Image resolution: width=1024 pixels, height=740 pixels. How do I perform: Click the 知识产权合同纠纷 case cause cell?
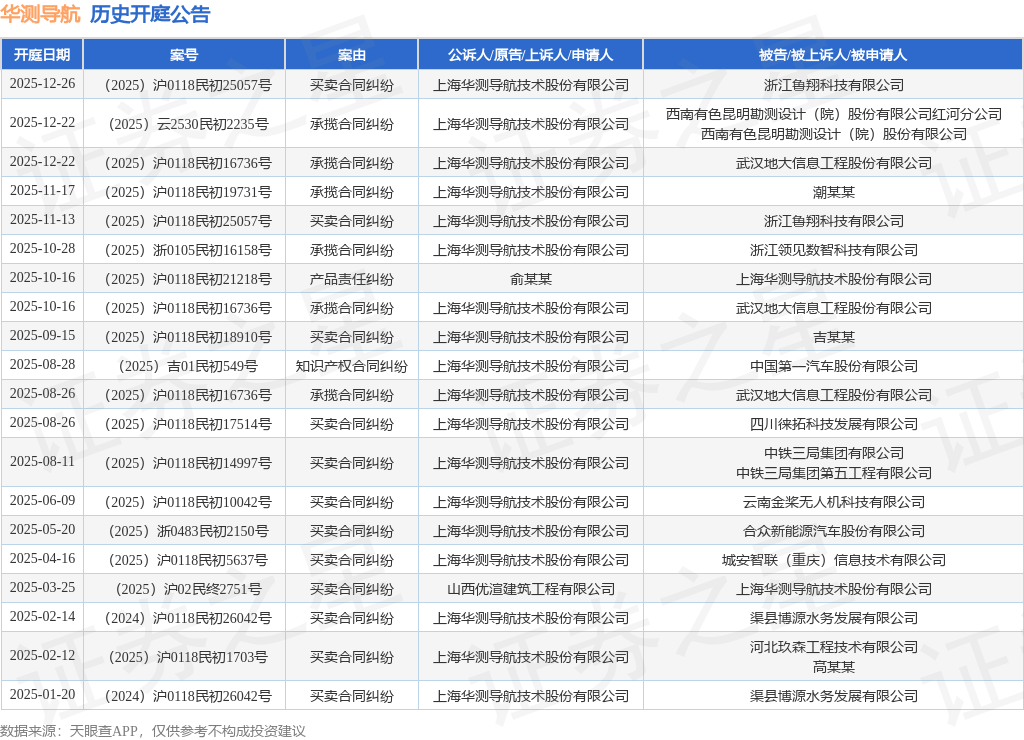point(351,366)
